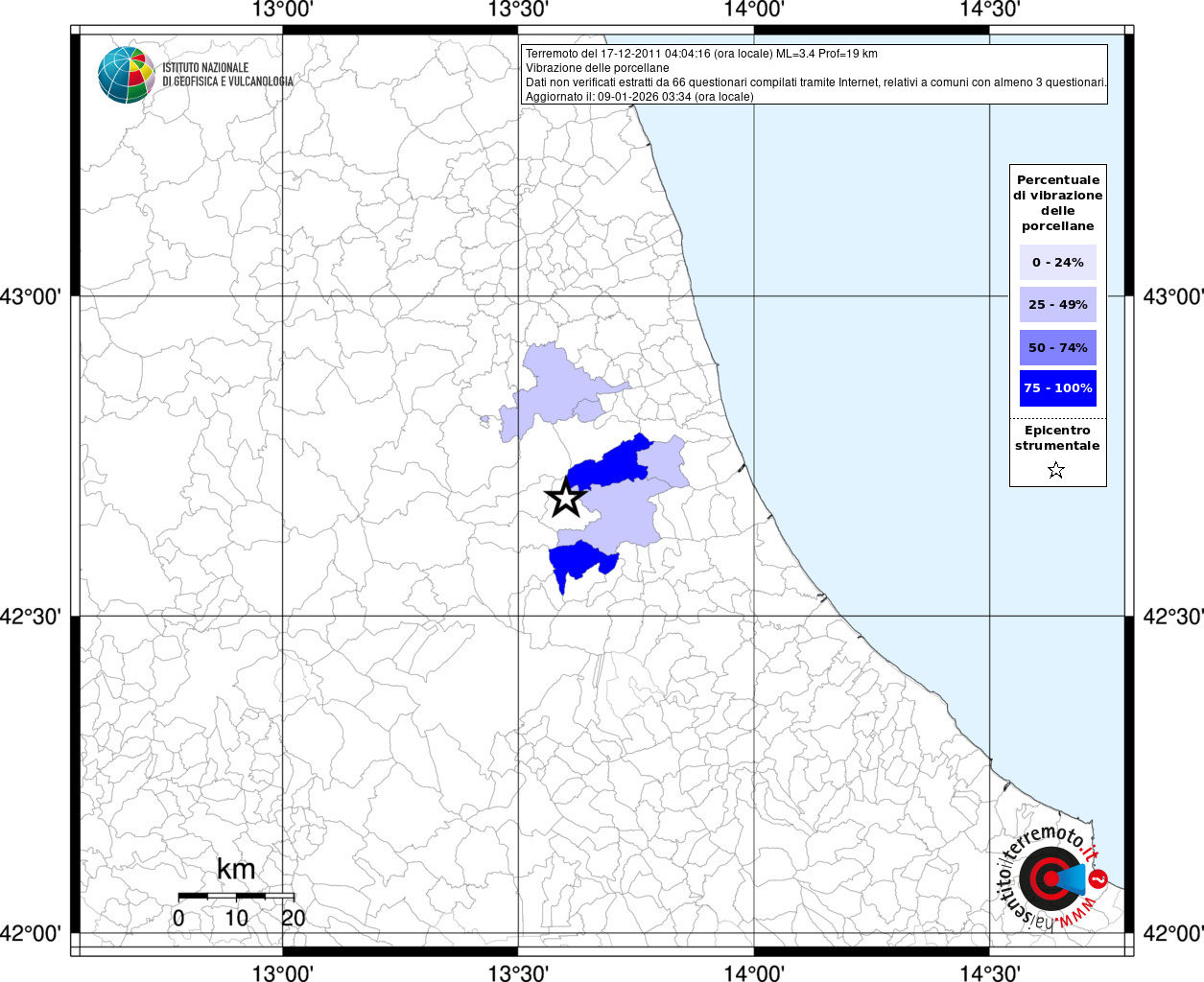Select the 75 - 100% legend swatch
The height and width of the screenshot is (982, 1204).
click(x=1057, y=388)
